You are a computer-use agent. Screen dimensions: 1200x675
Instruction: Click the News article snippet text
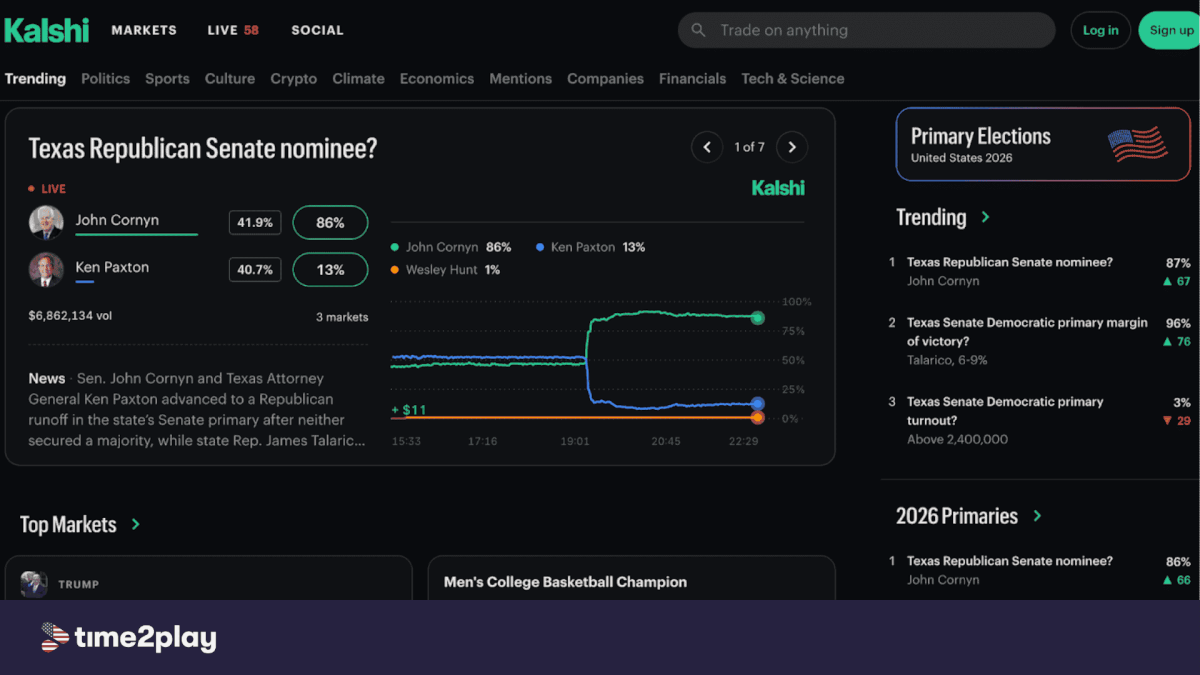[x=198, y=409]
